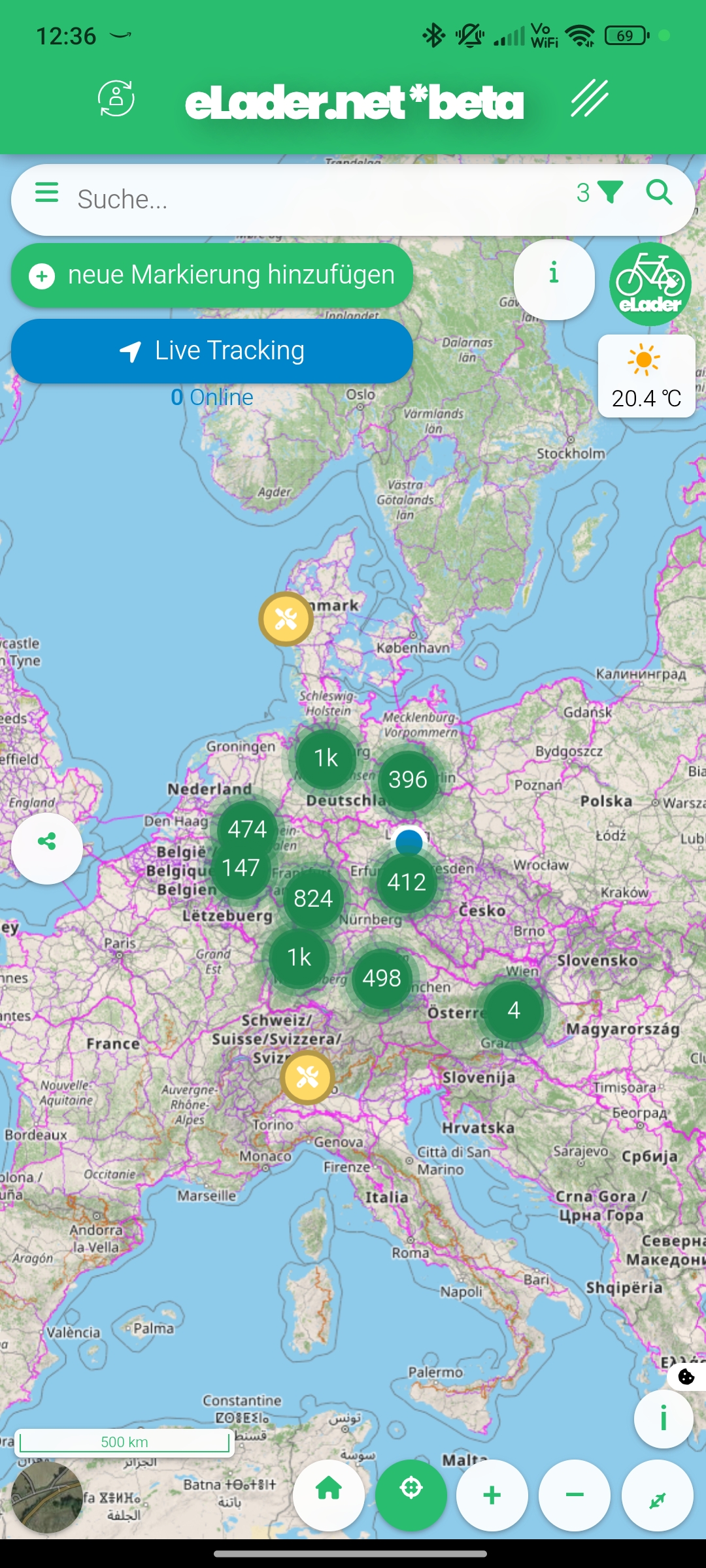This screenshot has width=706, height=1568.
Task: Click the Polska map label
Action: coord(606,801)
